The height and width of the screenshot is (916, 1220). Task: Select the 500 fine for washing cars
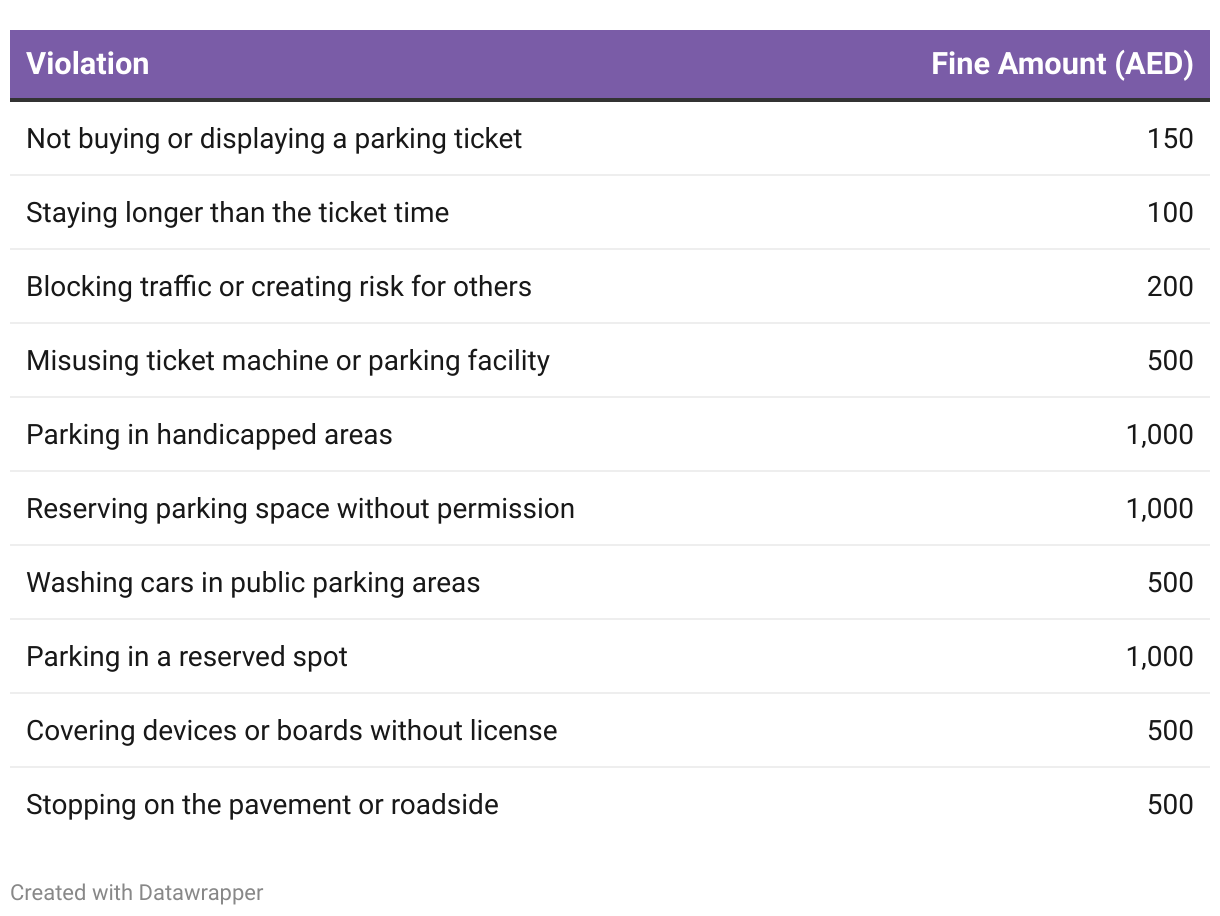tap(1170, 582)
